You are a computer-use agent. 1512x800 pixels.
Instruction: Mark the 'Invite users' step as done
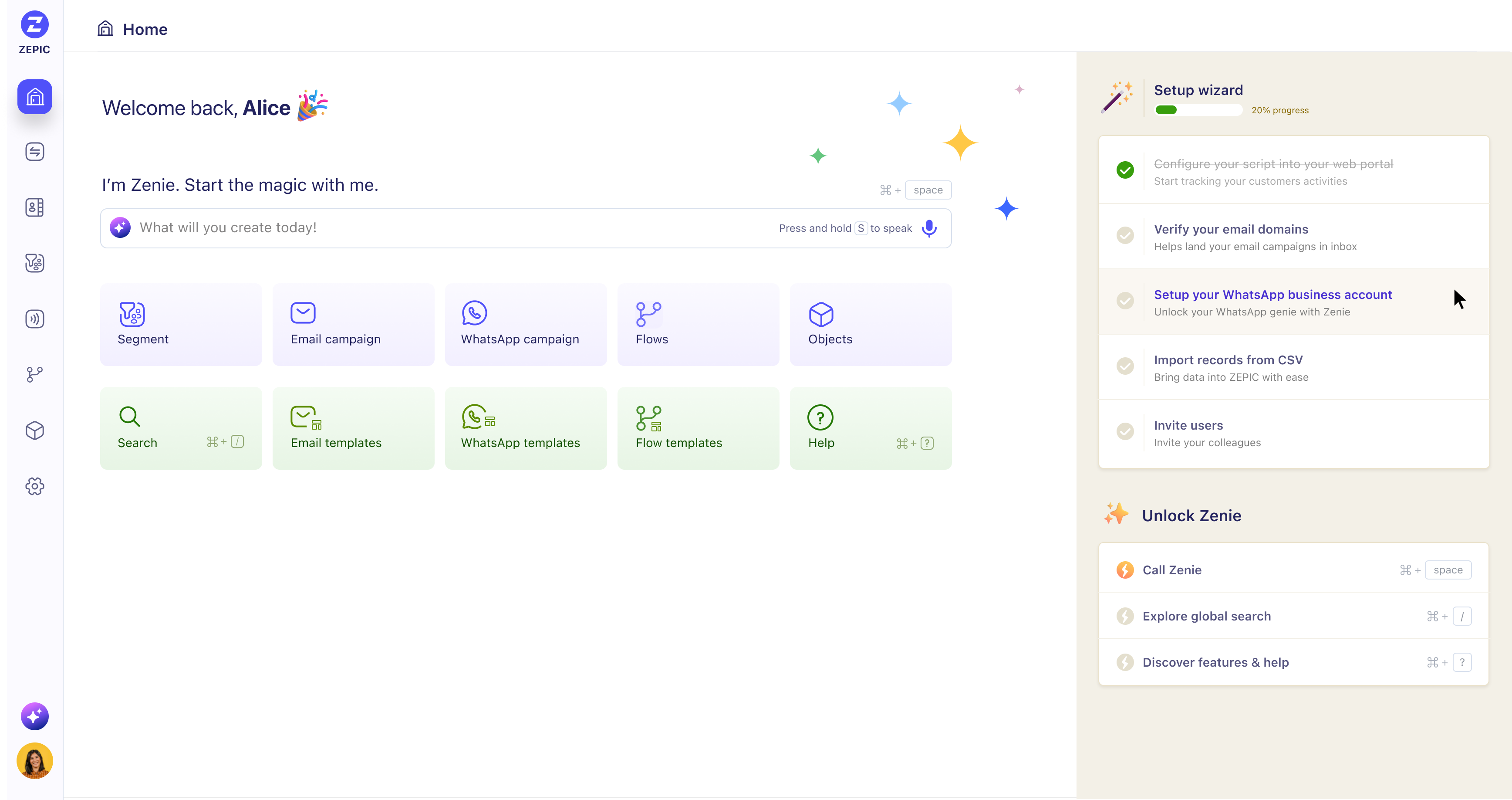click(x=1125, y=431)
